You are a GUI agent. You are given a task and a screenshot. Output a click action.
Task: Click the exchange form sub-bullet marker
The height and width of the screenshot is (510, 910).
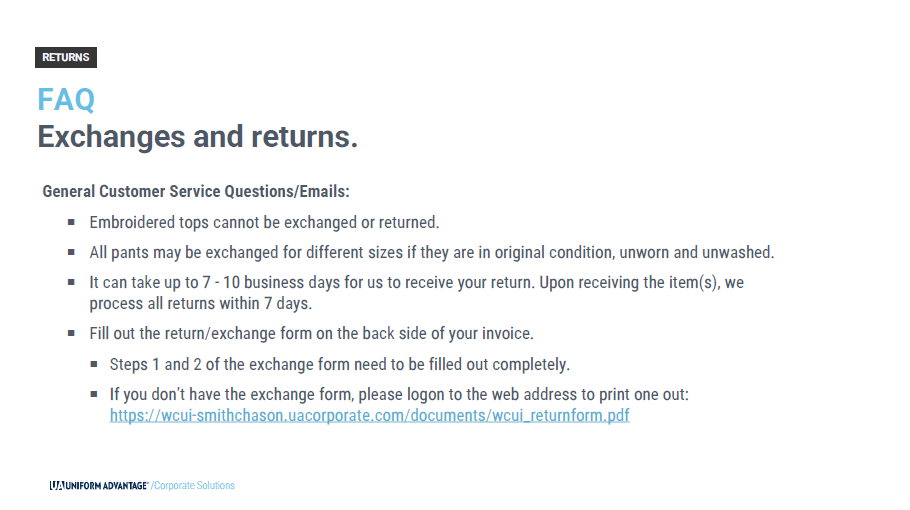tap(94, 395)
